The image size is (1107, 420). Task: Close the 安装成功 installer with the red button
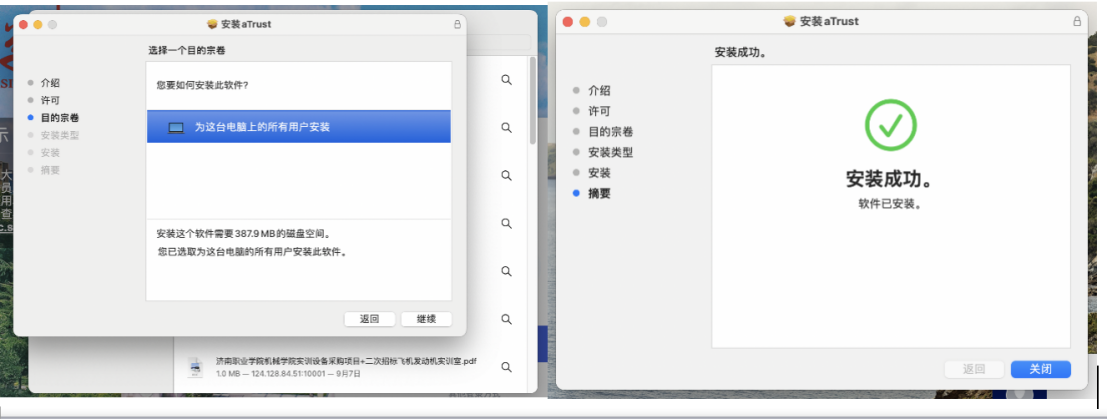568,22
